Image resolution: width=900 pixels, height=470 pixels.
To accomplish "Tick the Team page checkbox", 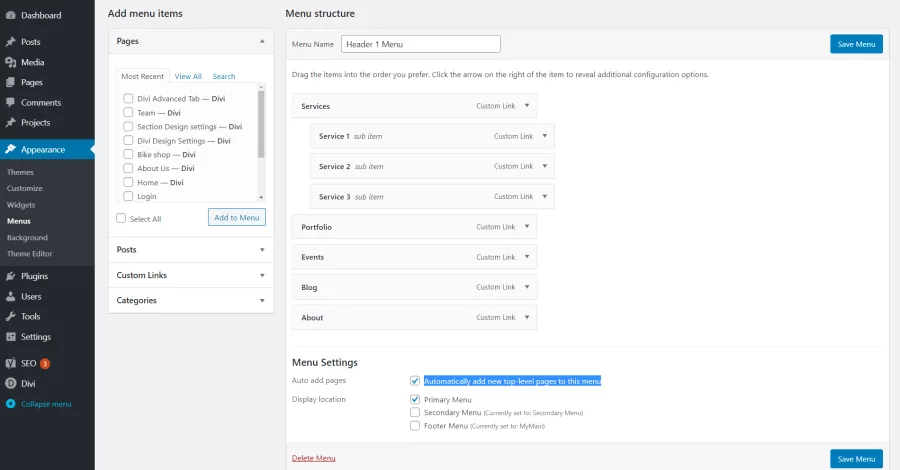I will 128,112.
